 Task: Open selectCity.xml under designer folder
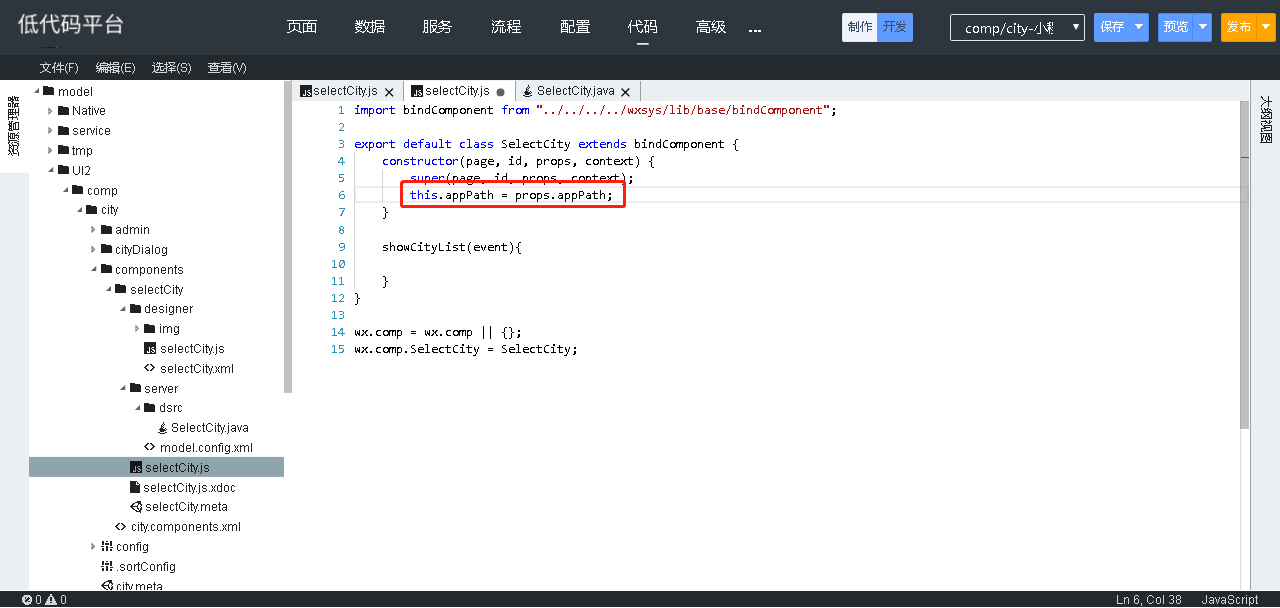pyautogui.click(x=196, y=369)
